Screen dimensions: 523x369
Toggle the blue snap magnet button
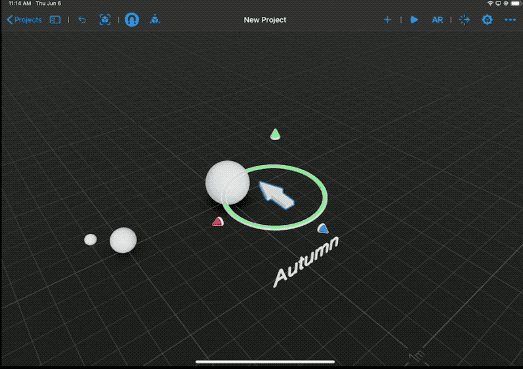tap(132, 20)
